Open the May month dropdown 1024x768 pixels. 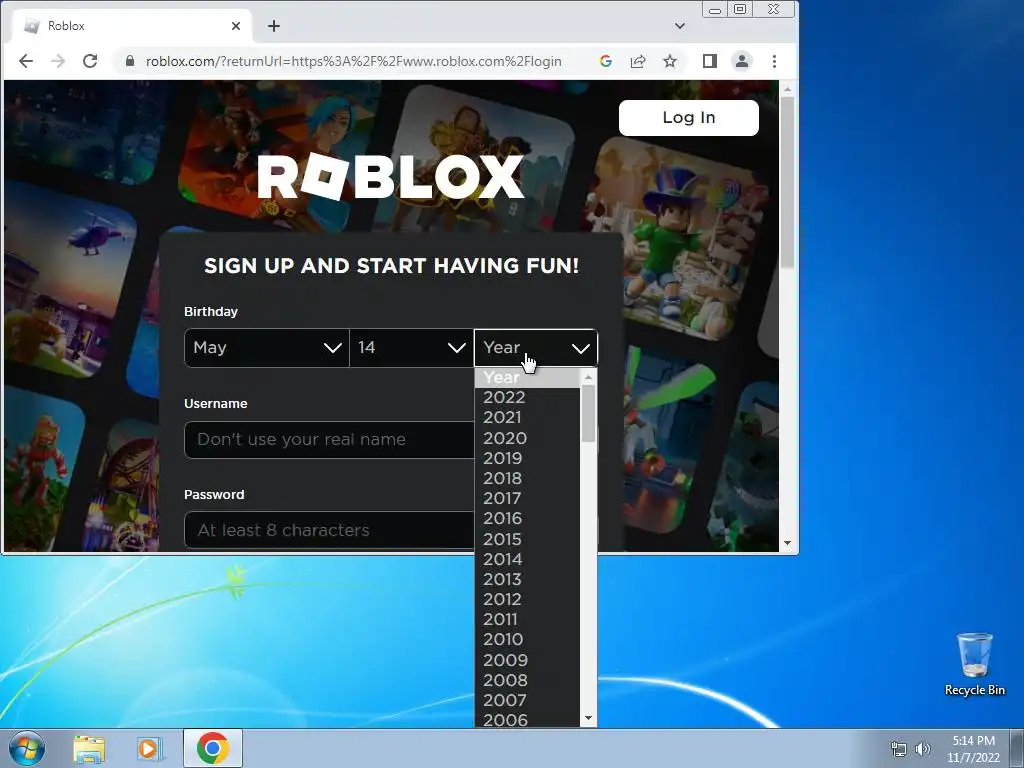tap(266, 347)
